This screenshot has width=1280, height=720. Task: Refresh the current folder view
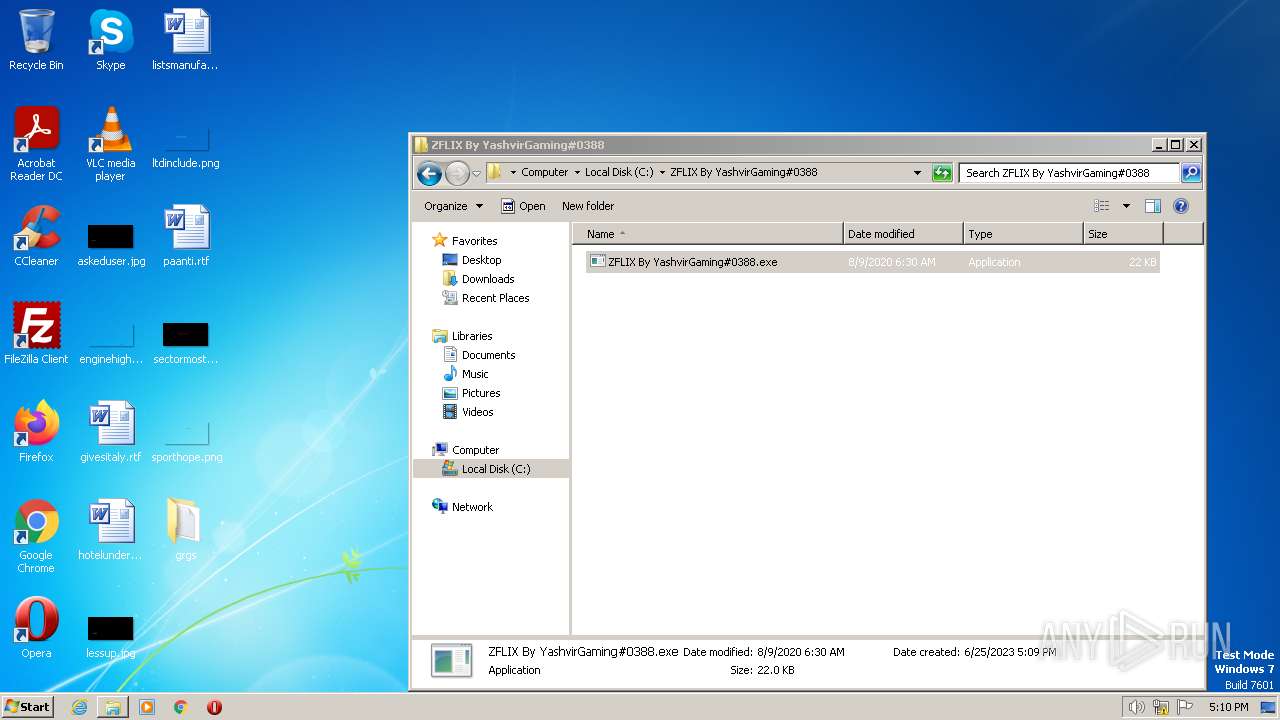[x=942, y=172]
